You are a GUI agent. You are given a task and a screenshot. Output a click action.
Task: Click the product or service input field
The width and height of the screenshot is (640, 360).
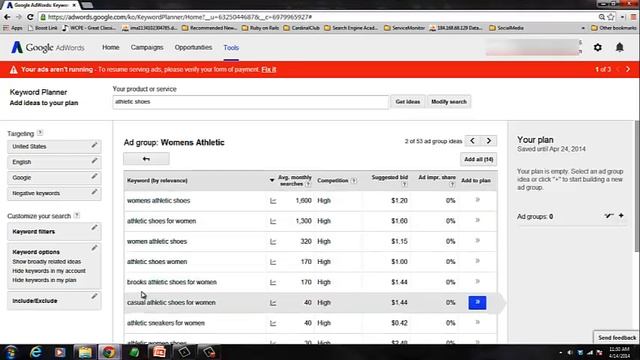pyautogui.click(x=251, y=102)
